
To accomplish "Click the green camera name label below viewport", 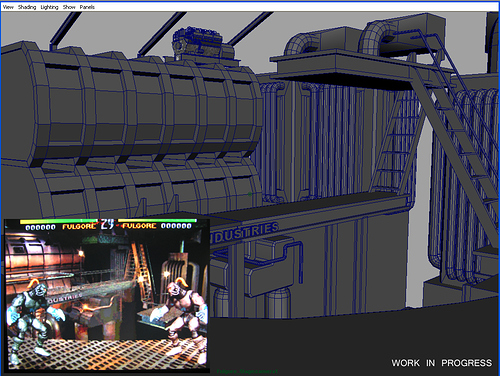I will (x=247, y=371).
